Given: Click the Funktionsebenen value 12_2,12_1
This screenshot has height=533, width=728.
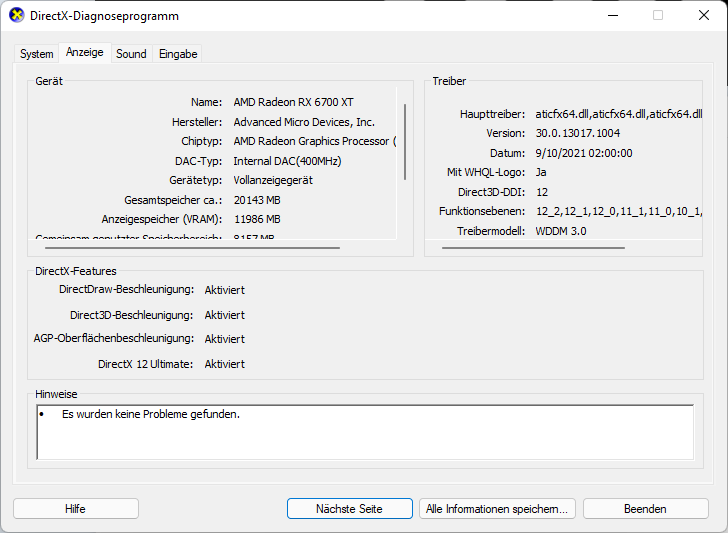Looking at the screenshot, I should (x=619, y=211).
